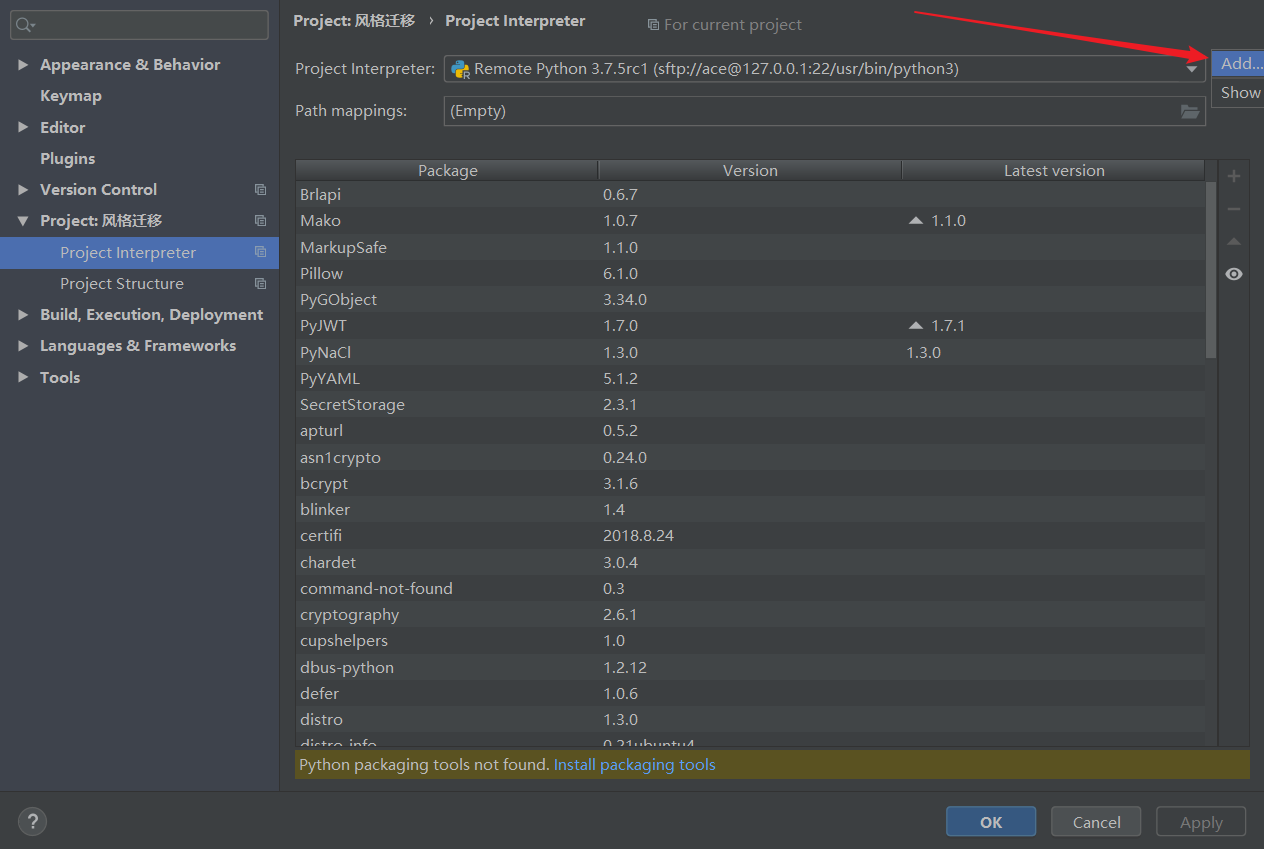The width and height of the screenshot is (1264, 849).
Task: Toggle show early releases eye icon
Action: [1234, 274]
